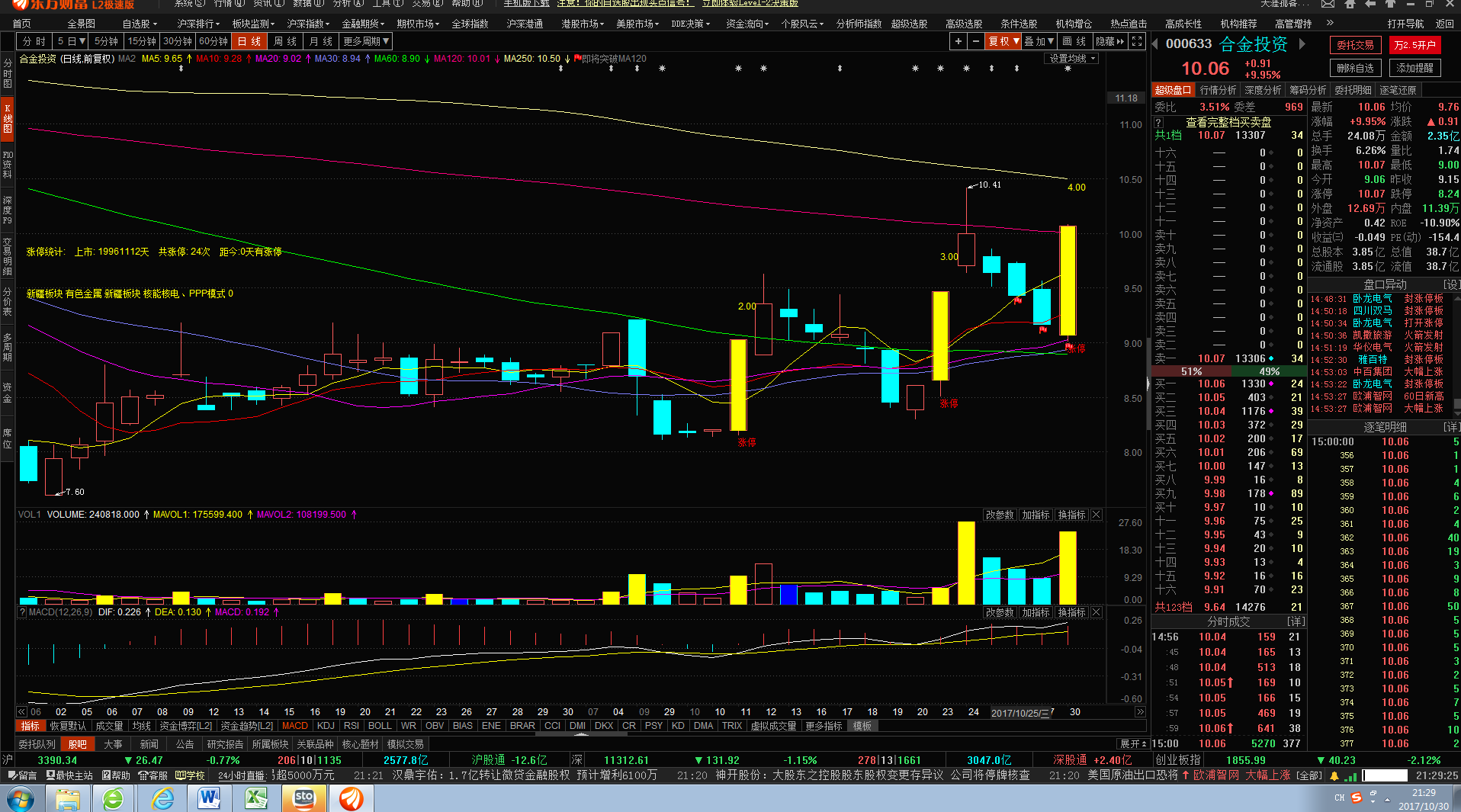Open 更多周期 dropdown
The width and height of the screenshot is (1461, 812).
(x=366, y=41)
